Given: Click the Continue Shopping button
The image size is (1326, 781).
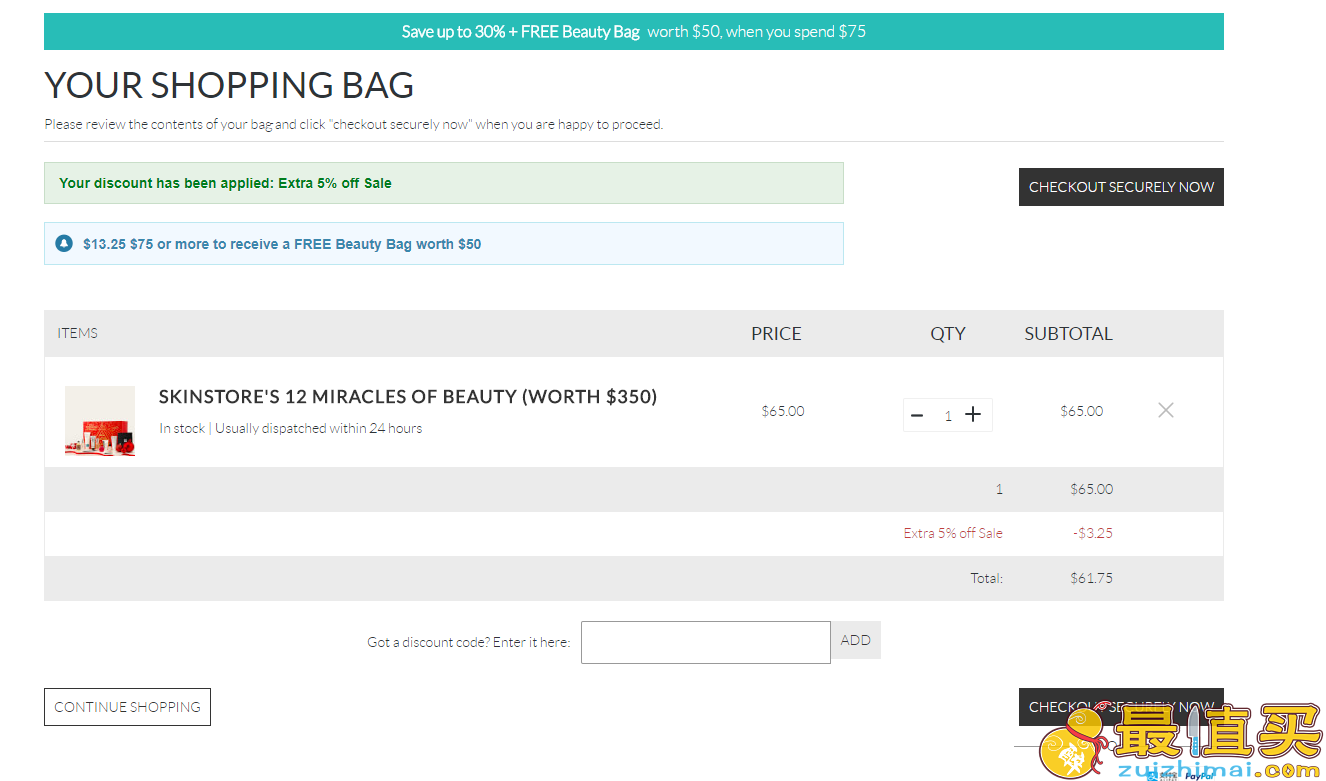Looking at the screenshot, I should 127,707.
